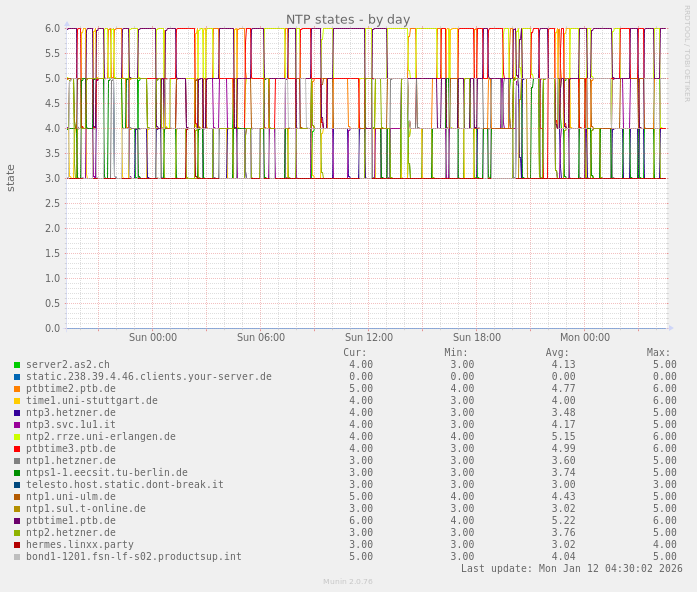Select the static.238.39.4.46.clients.your-server.de legend entry
Image resolution: width=697 pixels, height=592 pixels.
pyautogui.click(x=148, y=377)
